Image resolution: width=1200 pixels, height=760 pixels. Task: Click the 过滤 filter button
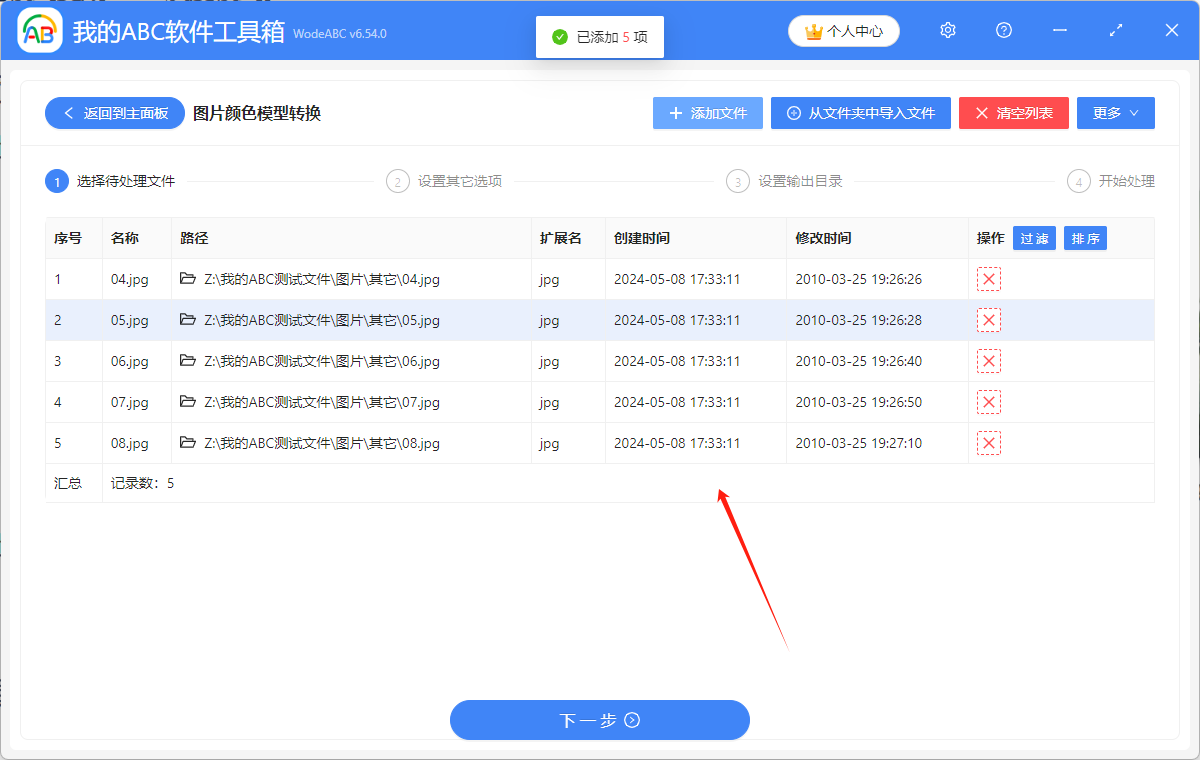1034,238
